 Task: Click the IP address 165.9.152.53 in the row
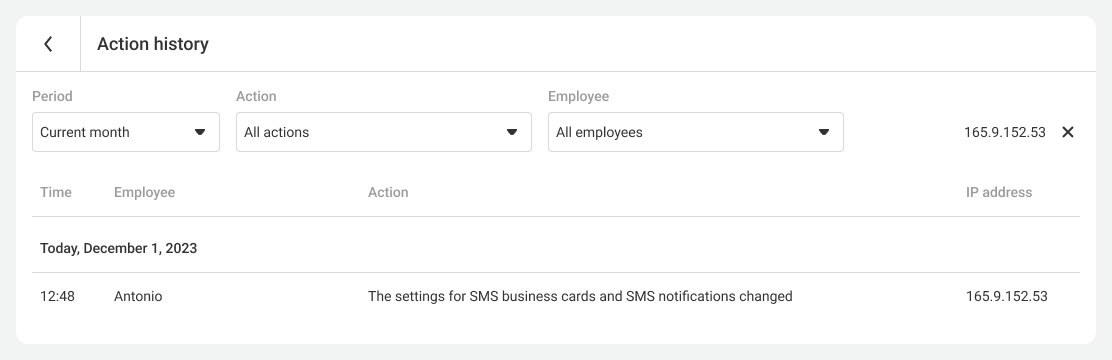pyautogui.click(x=1006, y=296)
